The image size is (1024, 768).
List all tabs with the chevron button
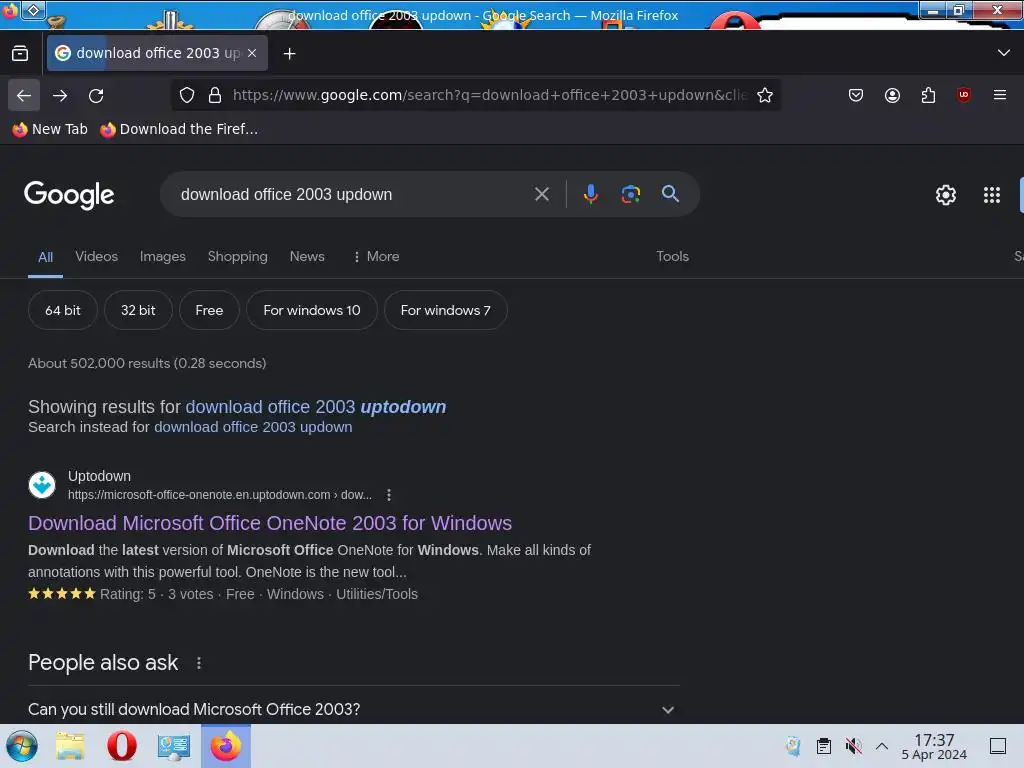[x=1004, y=53]
